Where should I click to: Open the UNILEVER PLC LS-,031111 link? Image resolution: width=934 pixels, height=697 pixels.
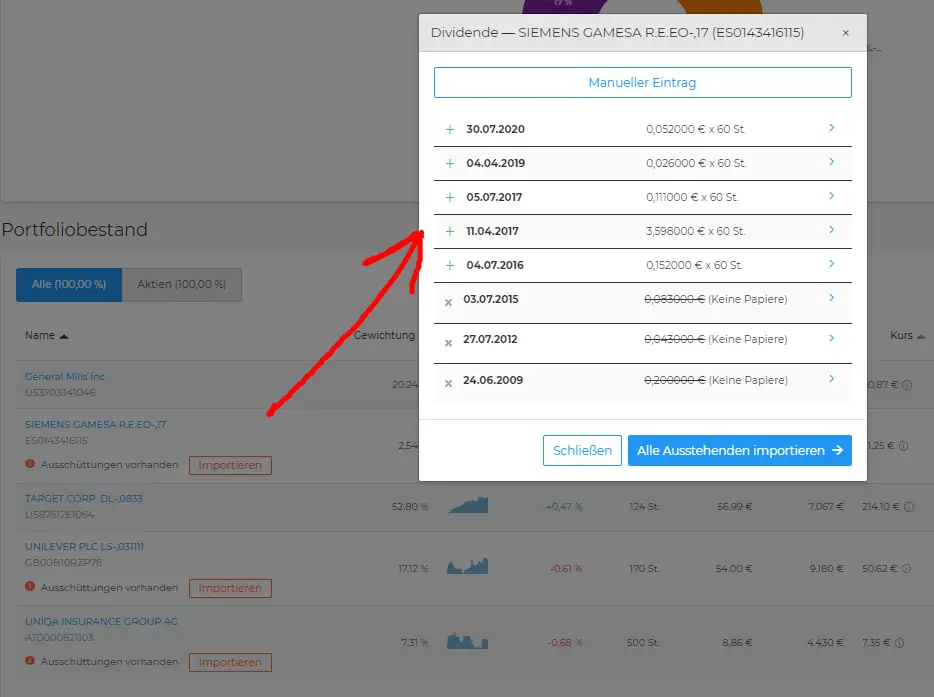coord(84,547)
